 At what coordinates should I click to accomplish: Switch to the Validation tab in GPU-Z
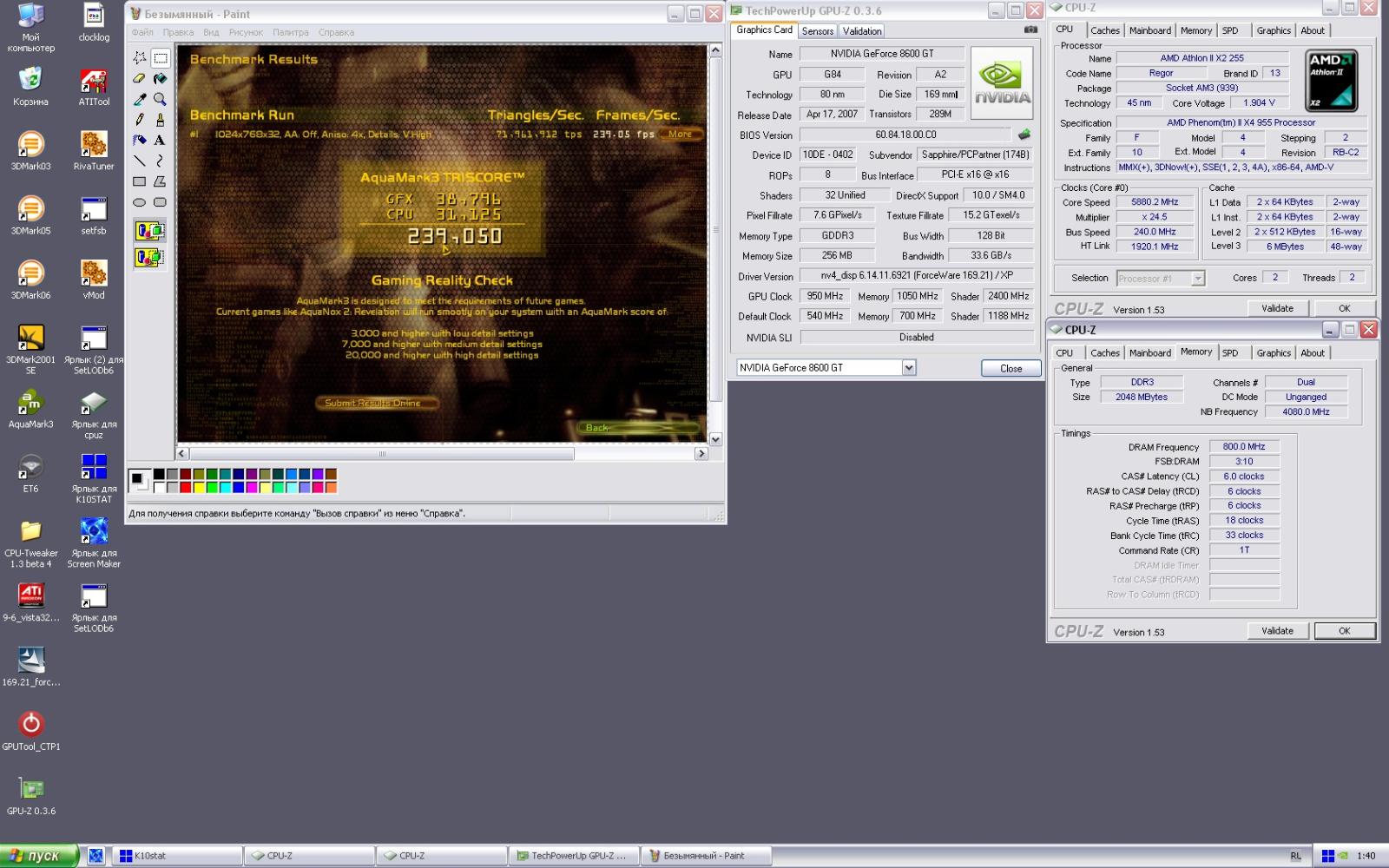(x=862, y=31)
